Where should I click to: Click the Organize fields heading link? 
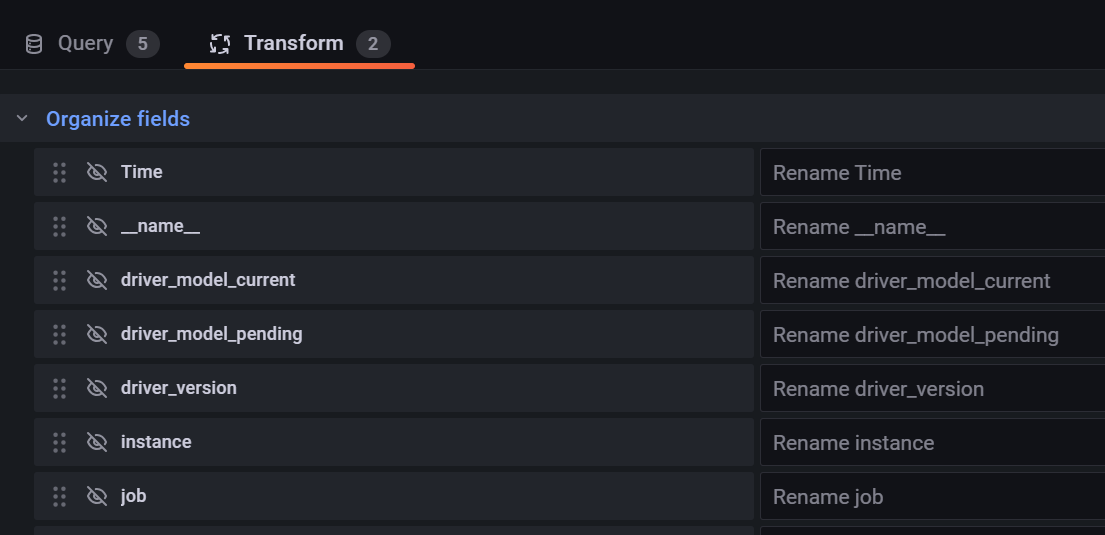point(118,118)
